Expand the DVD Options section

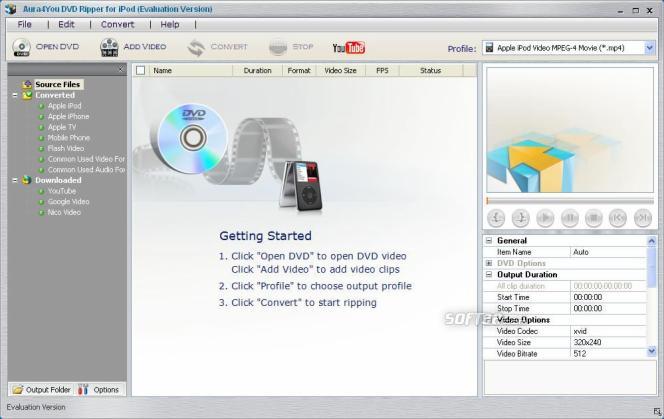pos(489,263)
